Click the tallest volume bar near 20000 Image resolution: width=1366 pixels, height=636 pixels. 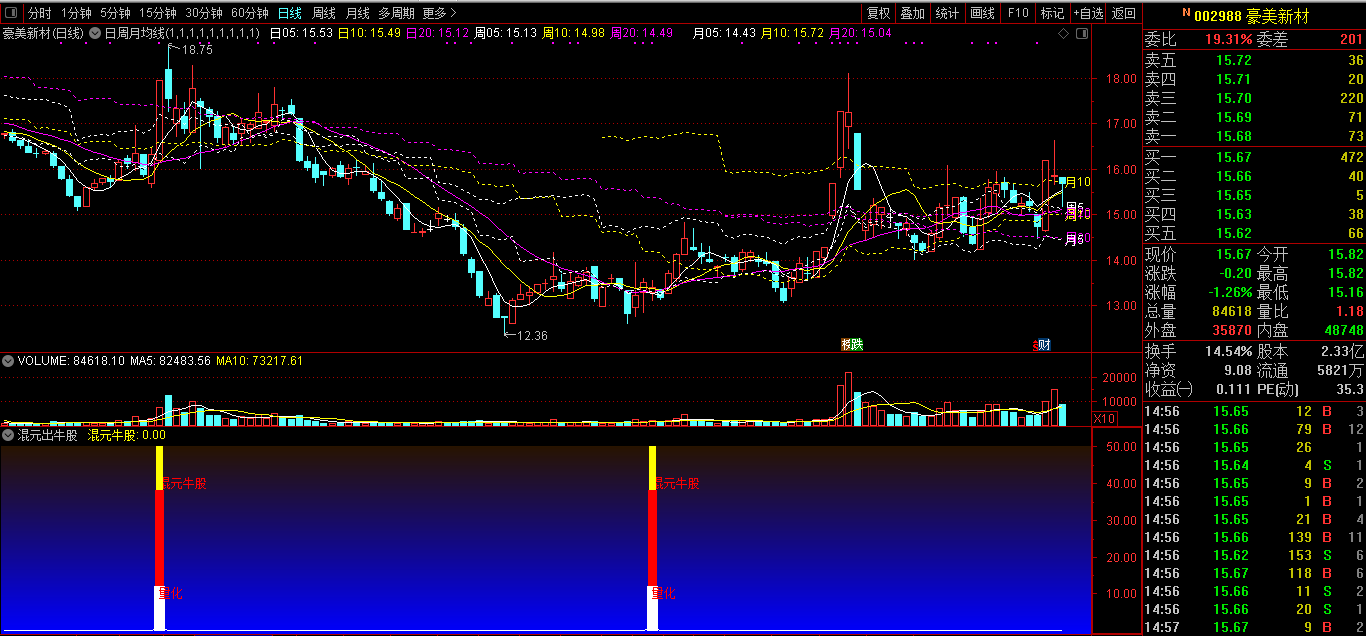[x=848, y=399]
